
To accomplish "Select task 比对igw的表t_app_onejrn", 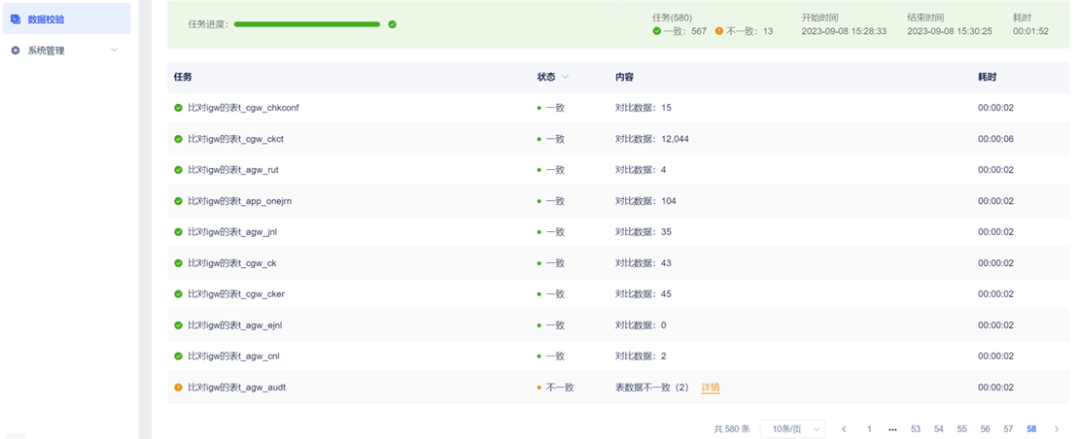I will click(240, 201).
